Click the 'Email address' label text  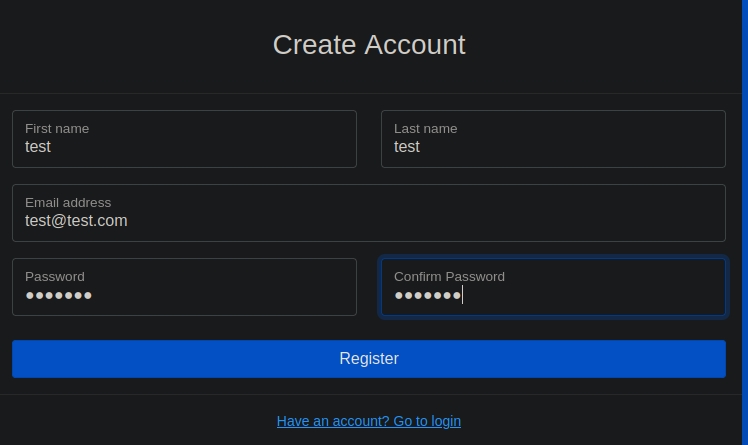(x=68, y=202)
